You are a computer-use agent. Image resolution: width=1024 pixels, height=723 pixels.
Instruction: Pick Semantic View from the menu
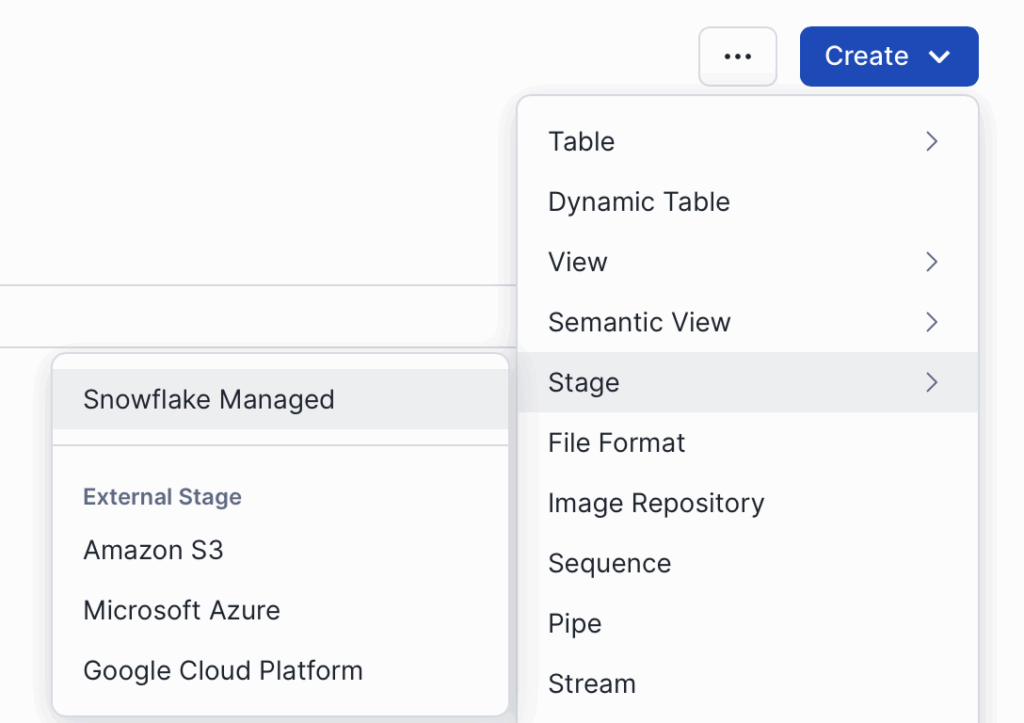(639, 322)
